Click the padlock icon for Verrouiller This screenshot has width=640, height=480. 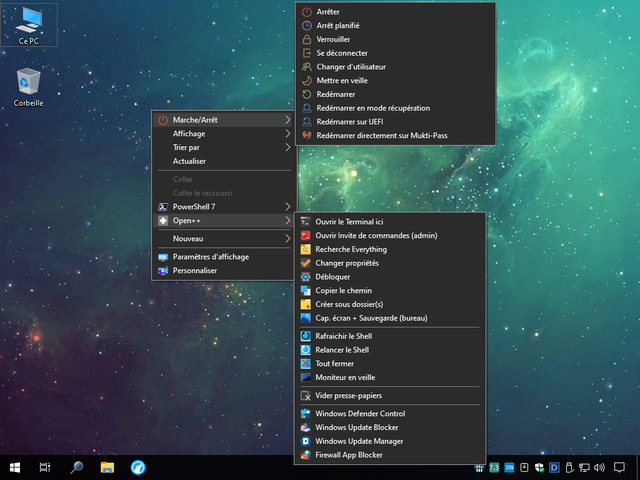point(307,40)
